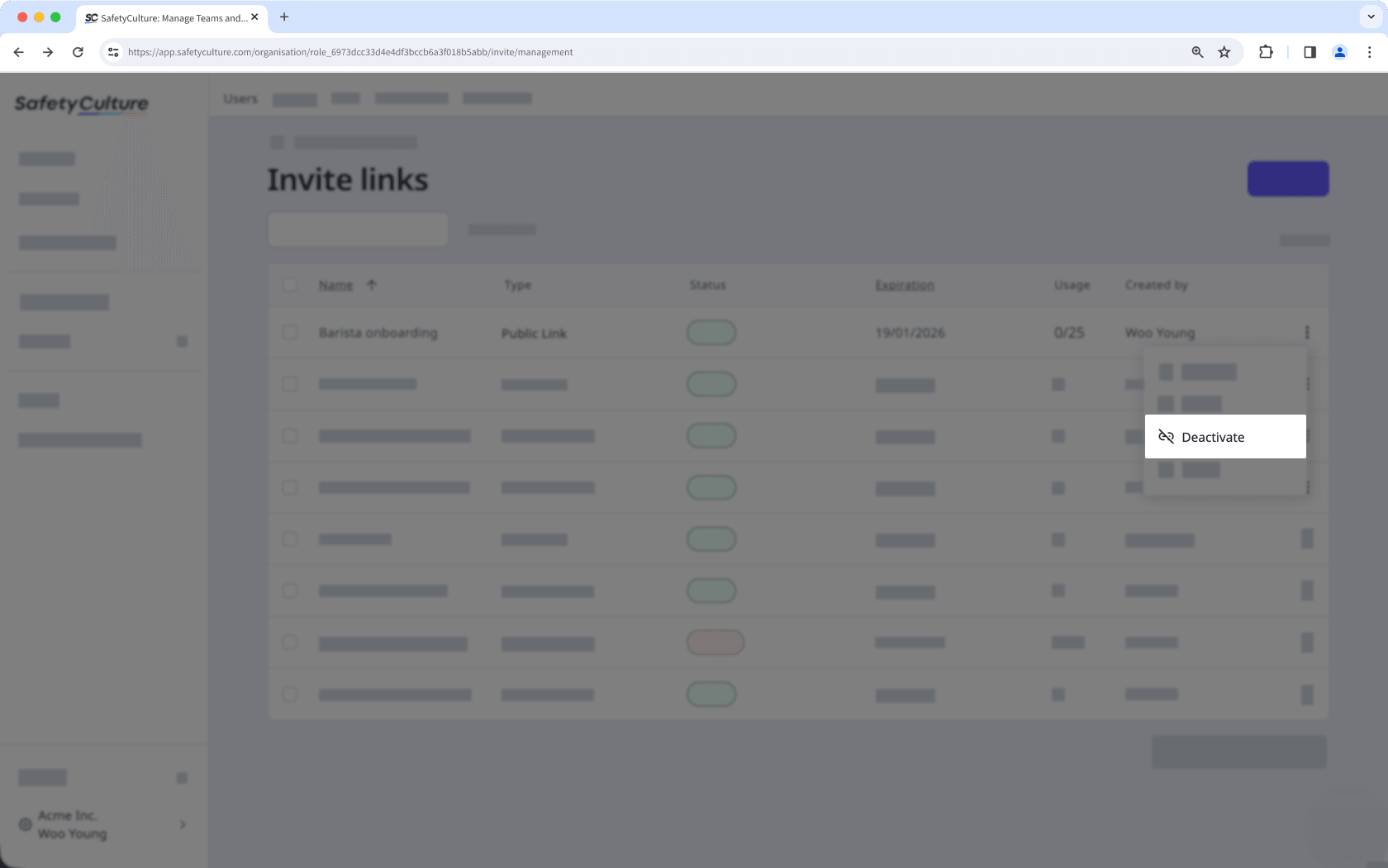Screen dimensions: 1388x868
Task: Open a new browser tab
Action: (284, 17)
